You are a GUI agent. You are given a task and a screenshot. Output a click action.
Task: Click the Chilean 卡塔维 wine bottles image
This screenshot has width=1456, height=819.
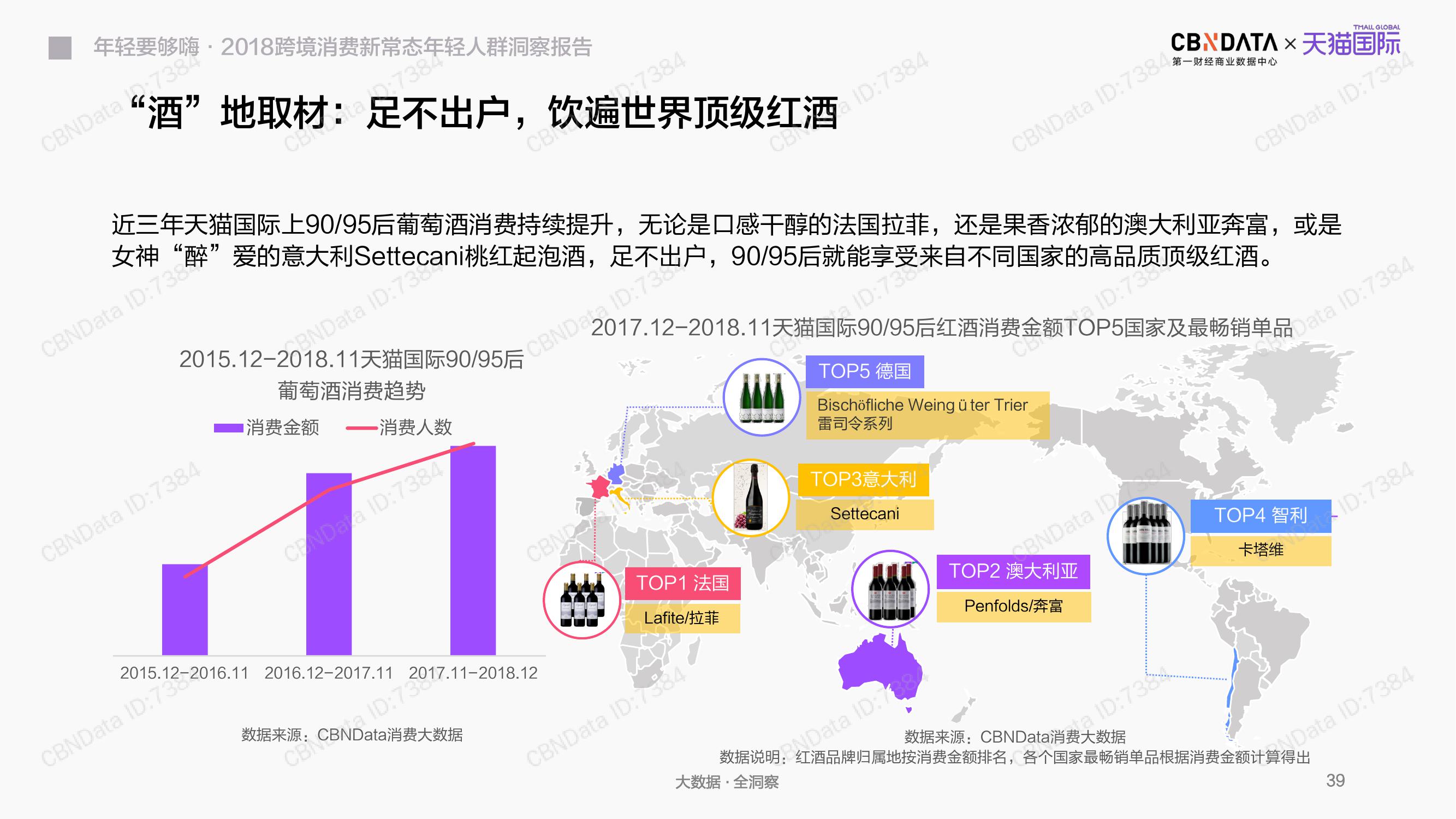[x=1146, y=536]
